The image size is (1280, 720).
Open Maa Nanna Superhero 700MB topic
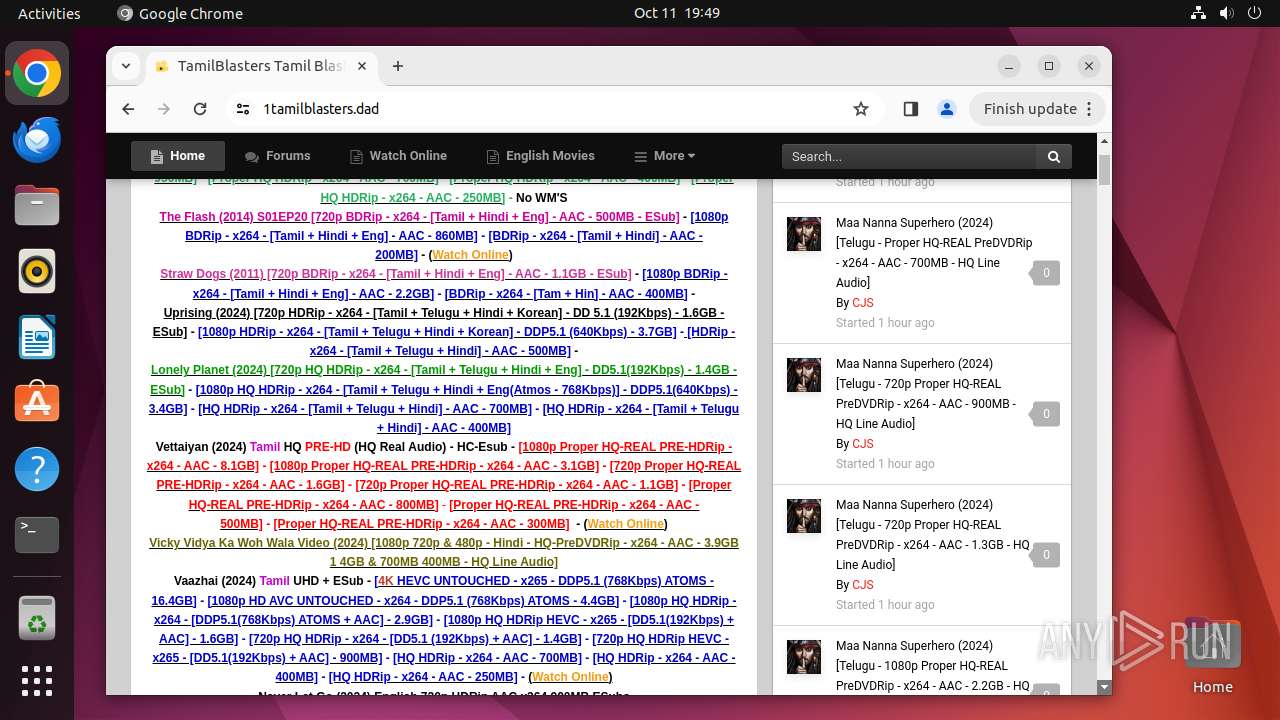[934, 253]
